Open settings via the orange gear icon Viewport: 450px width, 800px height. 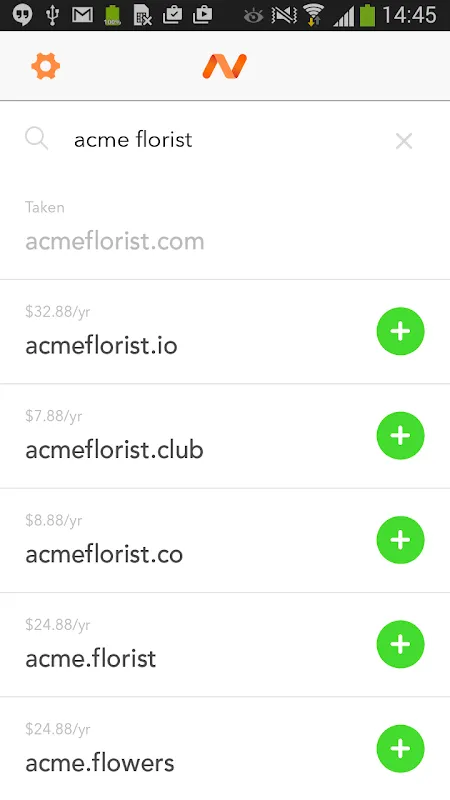click(x=45, y=66)
